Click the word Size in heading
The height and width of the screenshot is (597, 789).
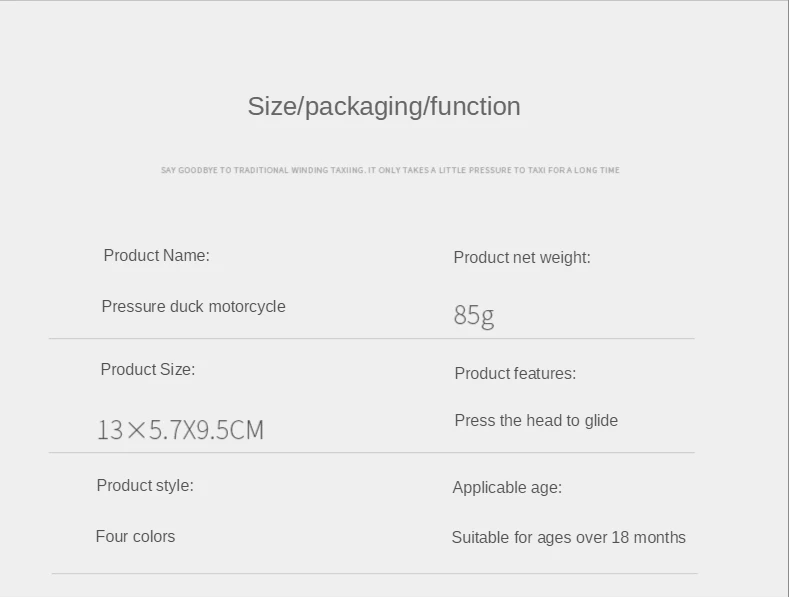coord(272,107)
